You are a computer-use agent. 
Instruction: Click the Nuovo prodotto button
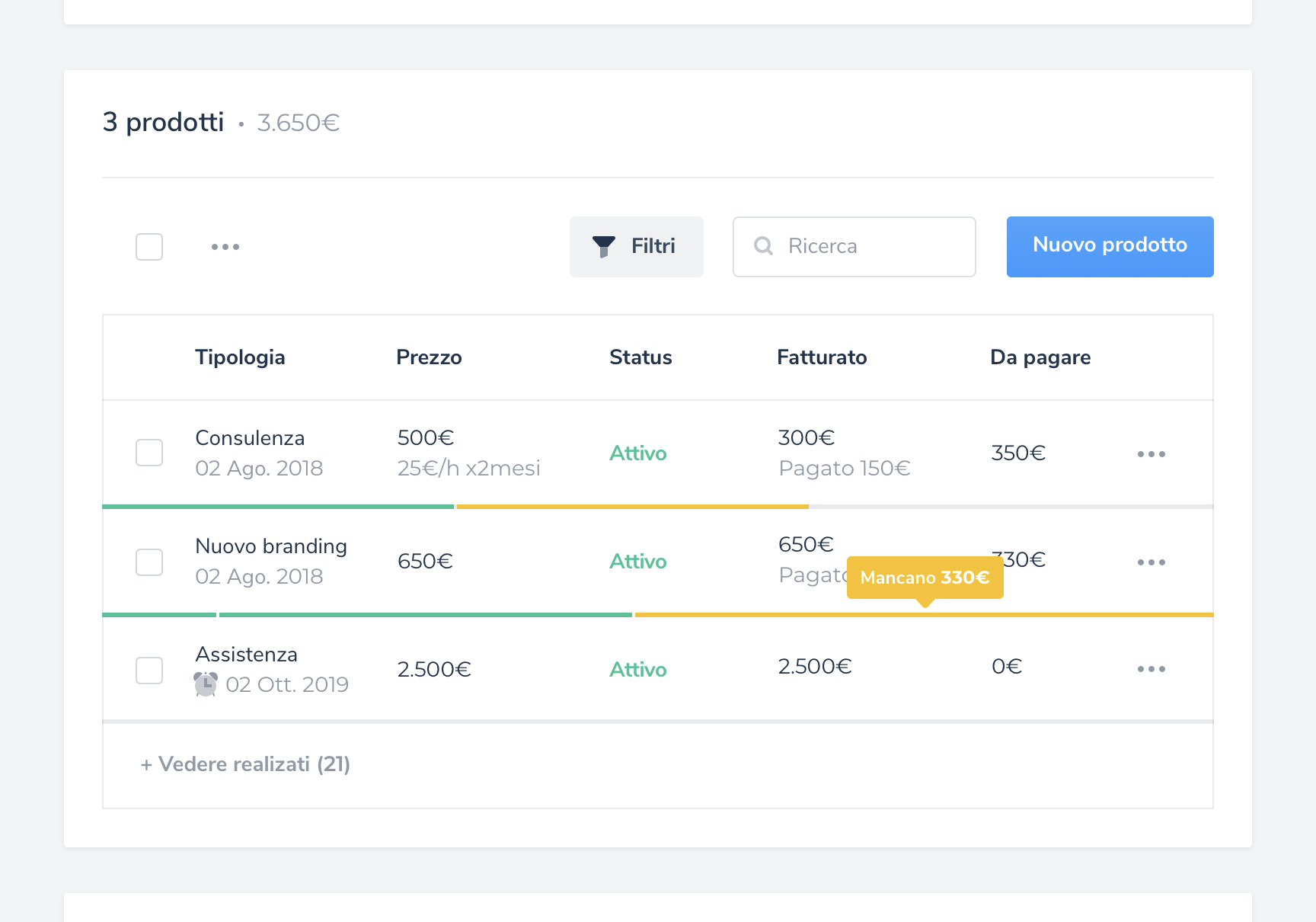(1110, 247)
